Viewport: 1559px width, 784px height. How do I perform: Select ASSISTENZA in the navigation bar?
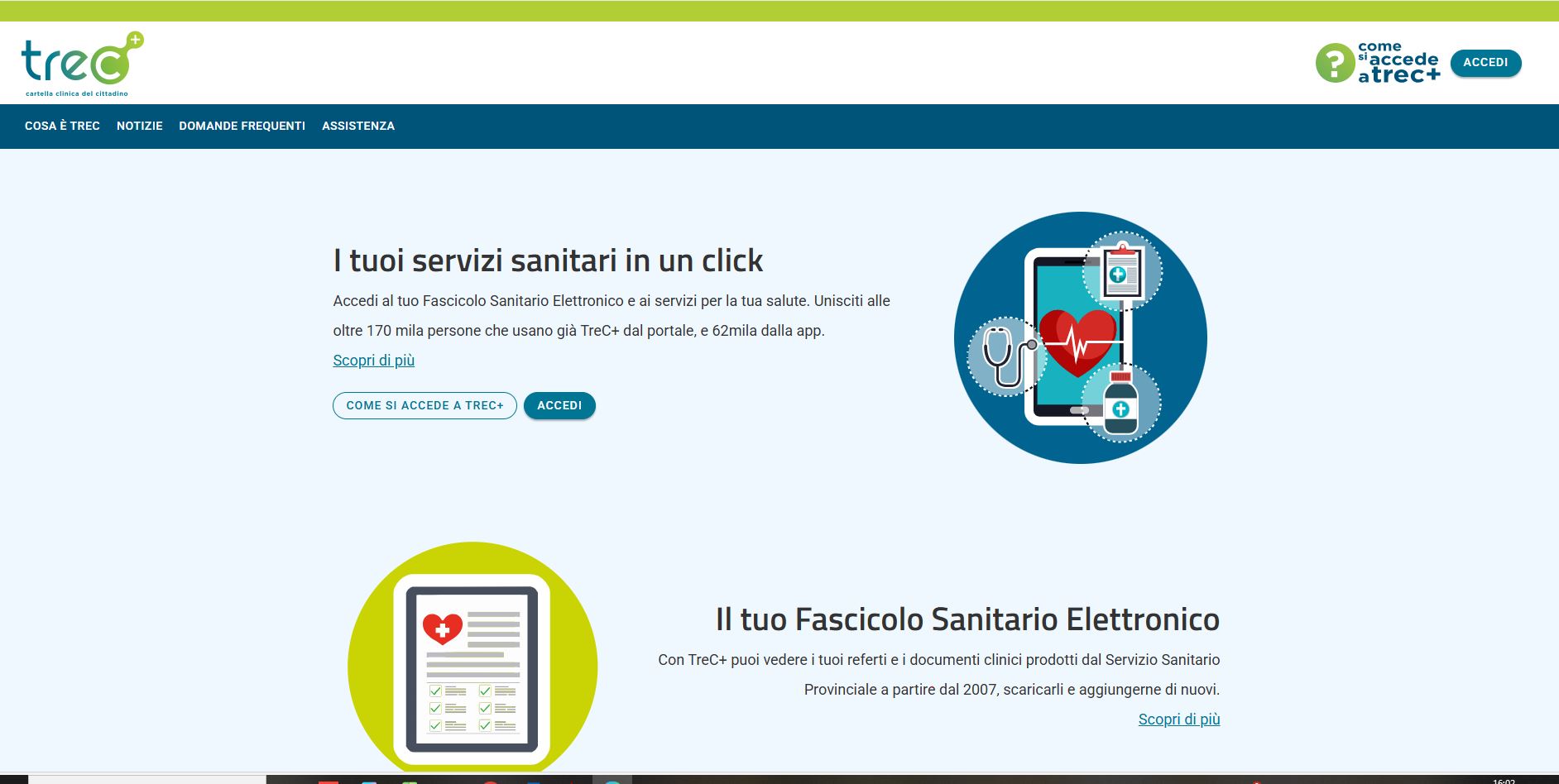[x=358, y=126]
